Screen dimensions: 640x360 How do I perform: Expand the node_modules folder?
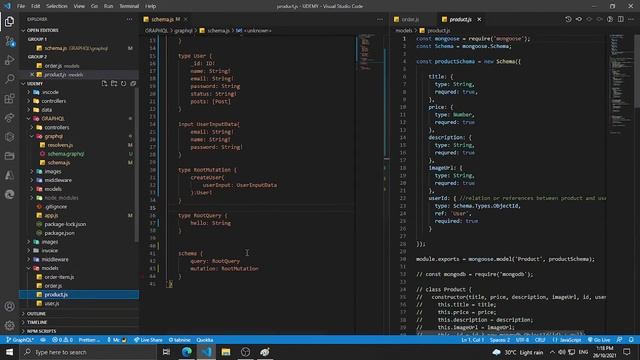(x=61, y=198)
